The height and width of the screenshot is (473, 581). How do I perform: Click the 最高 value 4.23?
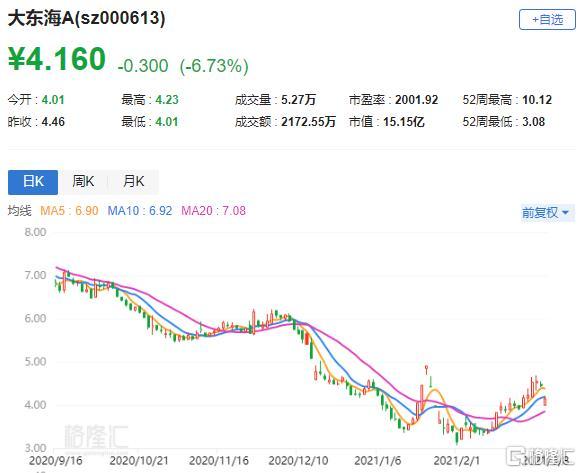pos(167,100)
